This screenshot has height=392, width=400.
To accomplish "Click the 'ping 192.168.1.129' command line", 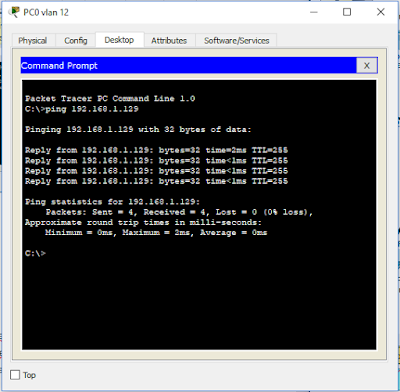I will point(82,109).
